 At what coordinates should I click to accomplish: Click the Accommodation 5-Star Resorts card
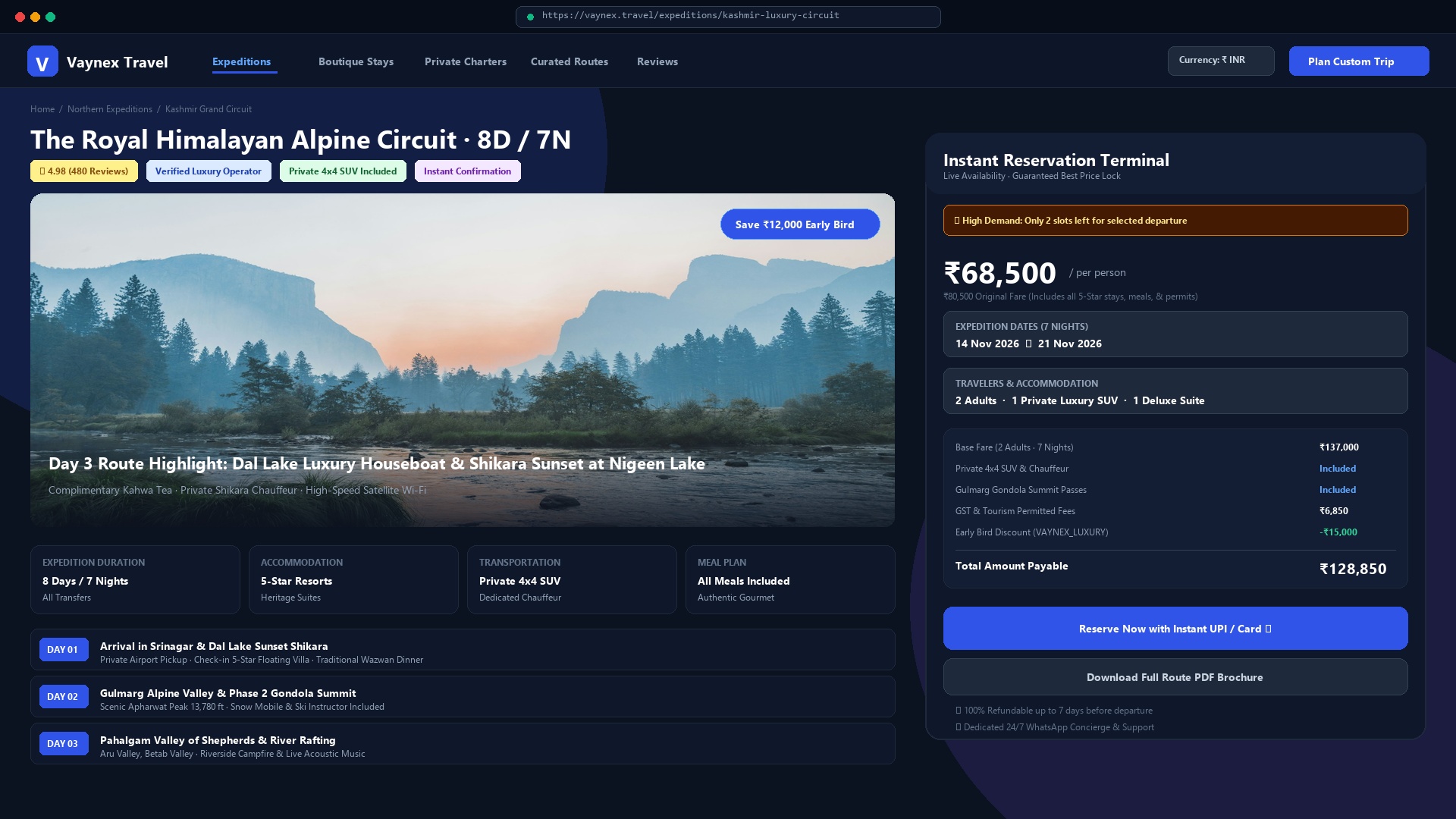353,580
